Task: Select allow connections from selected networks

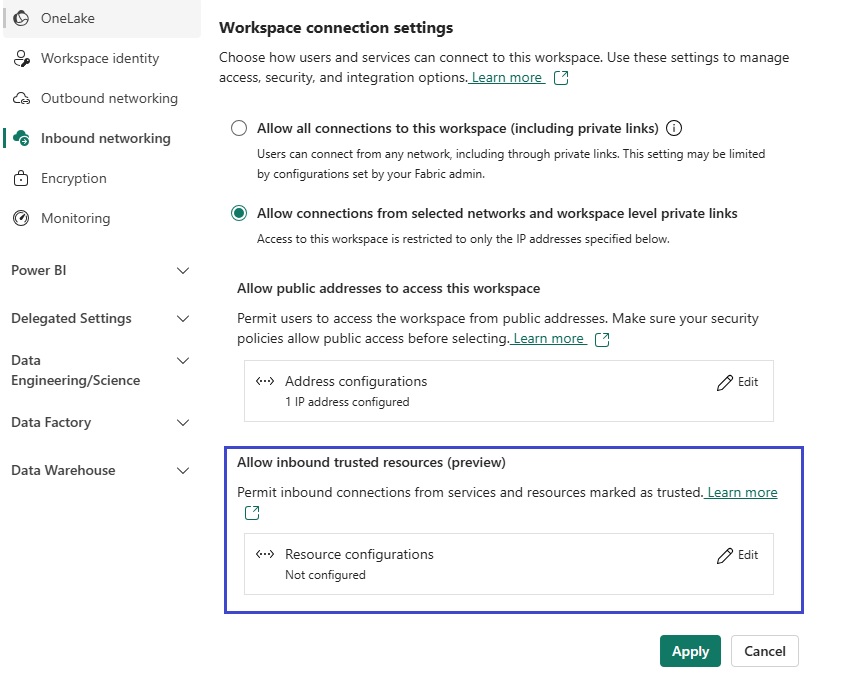Action: (238, 213)
